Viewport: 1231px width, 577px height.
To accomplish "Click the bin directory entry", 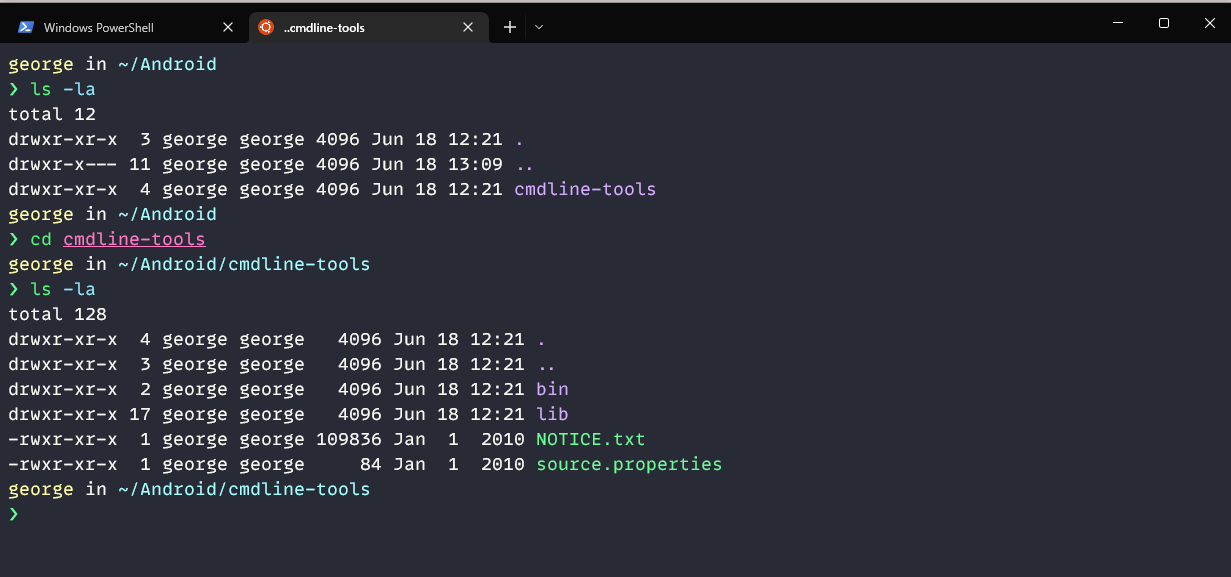I will click(552, 389).
